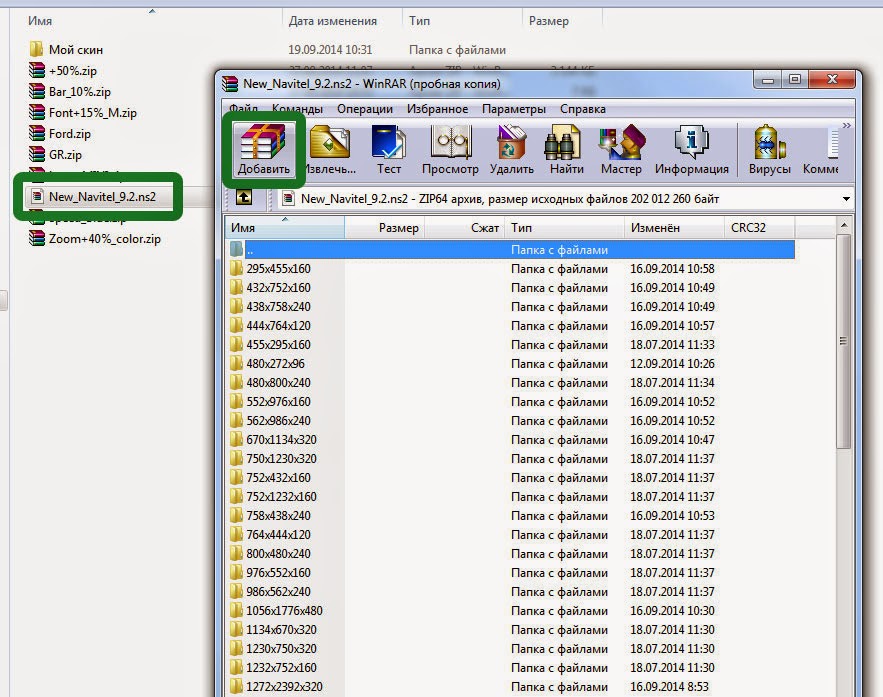883x697 pixels.
Task: Select folder 552x976x160
Action: point(278,402)
